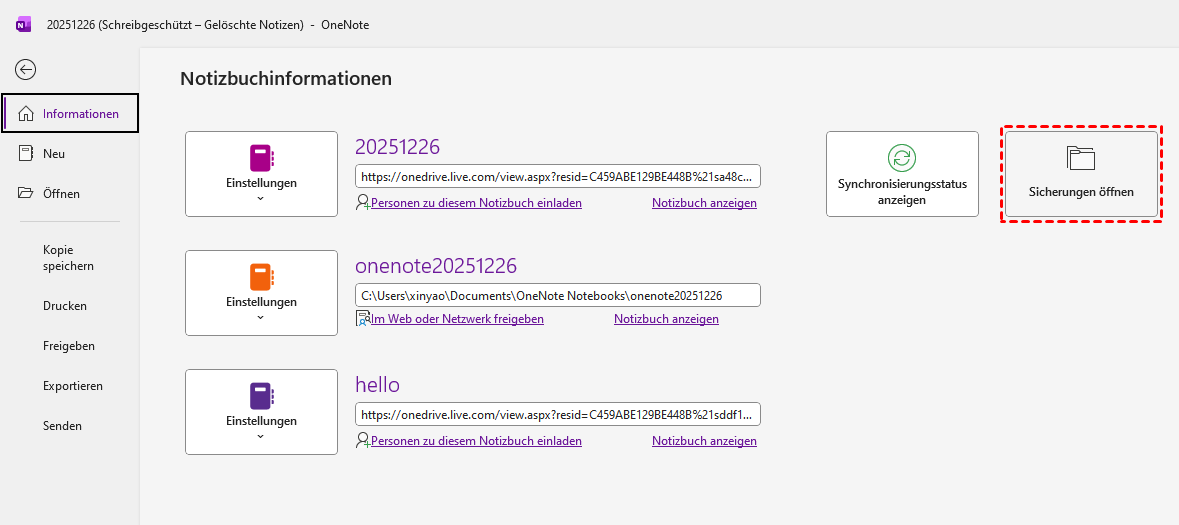The width and height of the screenshot is (1179, 525).
Task: Click the back arrow icon
Action: click(x=26, y=69)
